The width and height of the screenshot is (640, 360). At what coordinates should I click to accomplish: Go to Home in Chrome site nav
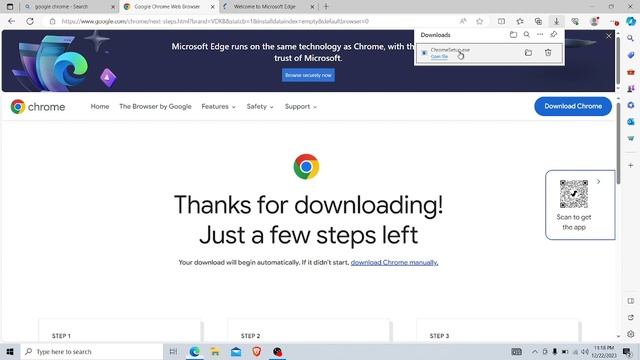(100, 107)
